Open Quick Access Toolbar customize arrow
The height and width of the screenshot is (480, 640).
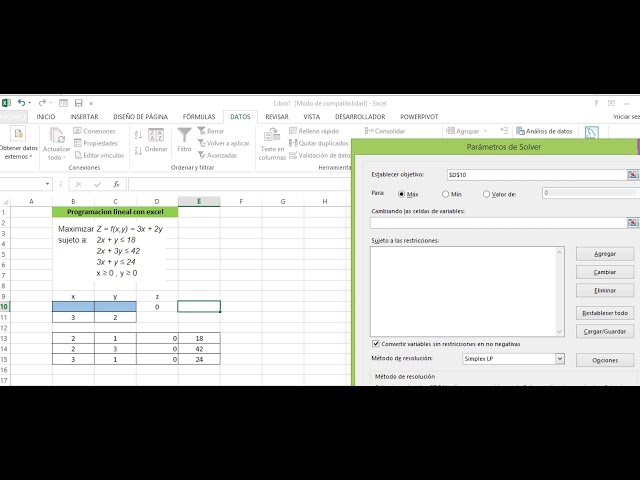tap(91, 103)
